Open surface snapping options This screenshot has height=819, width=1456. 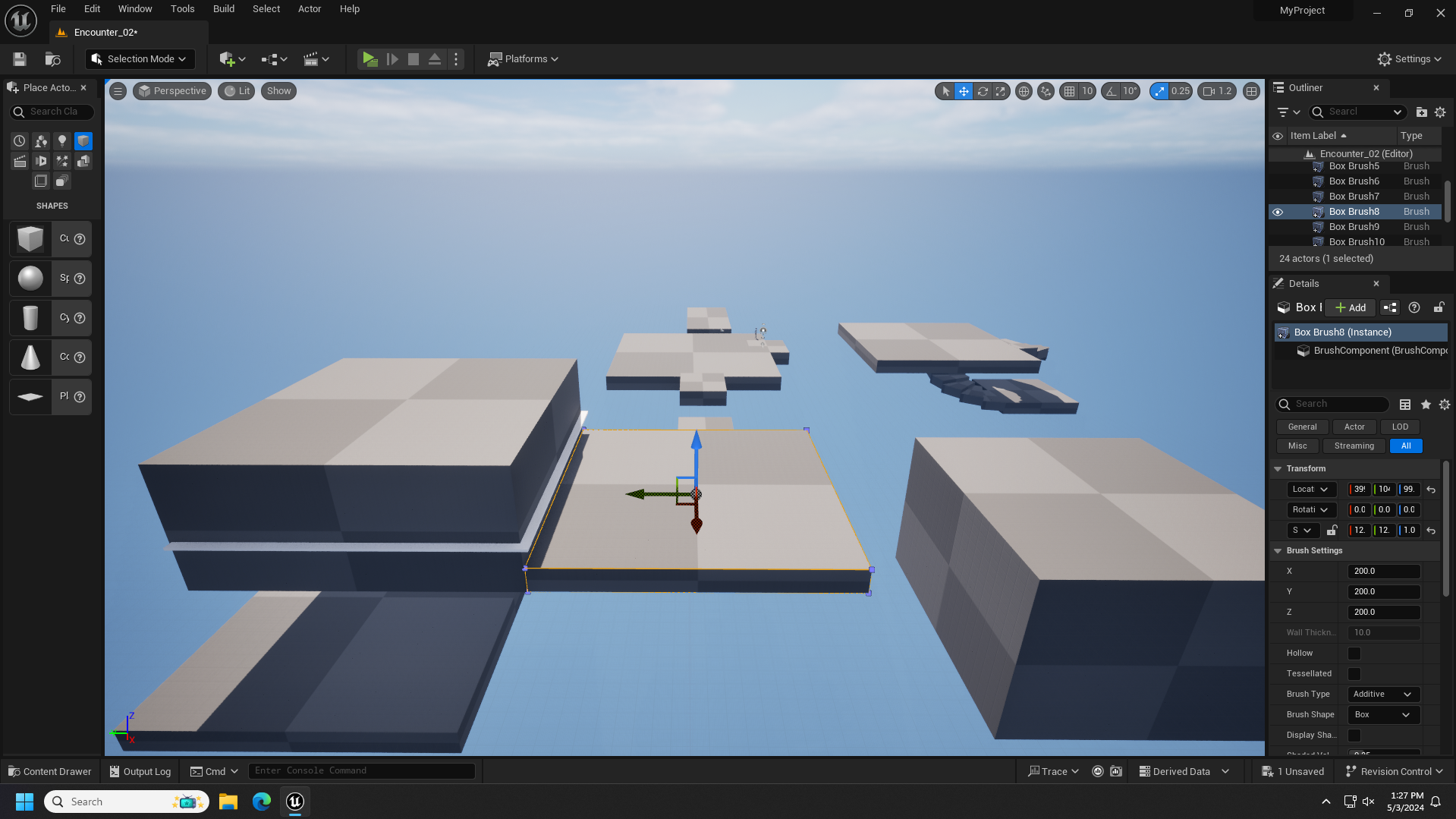(1046, 91)
